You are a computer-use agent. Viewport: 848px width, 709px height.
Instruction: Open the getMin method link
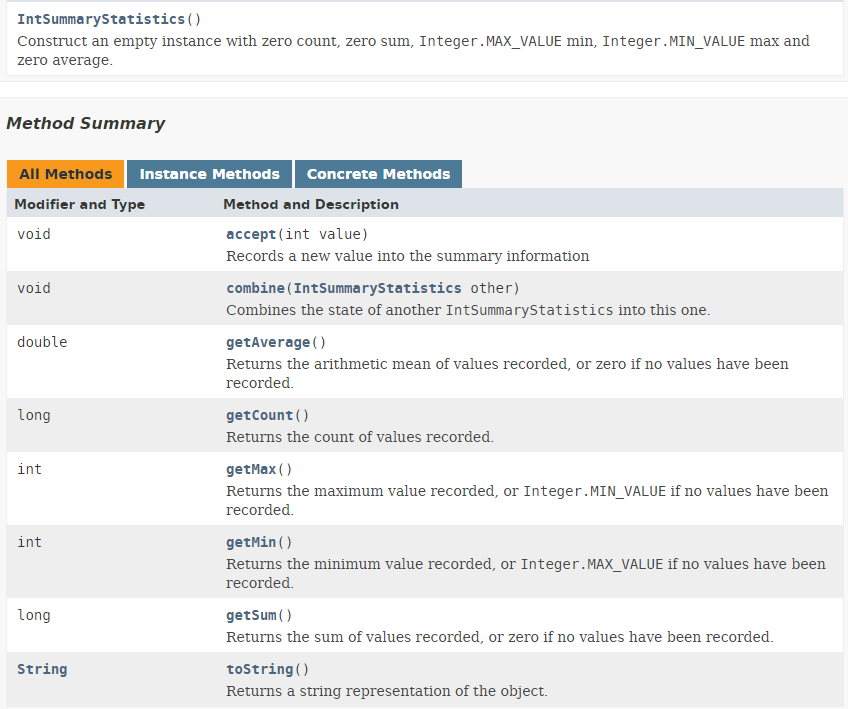251,542
